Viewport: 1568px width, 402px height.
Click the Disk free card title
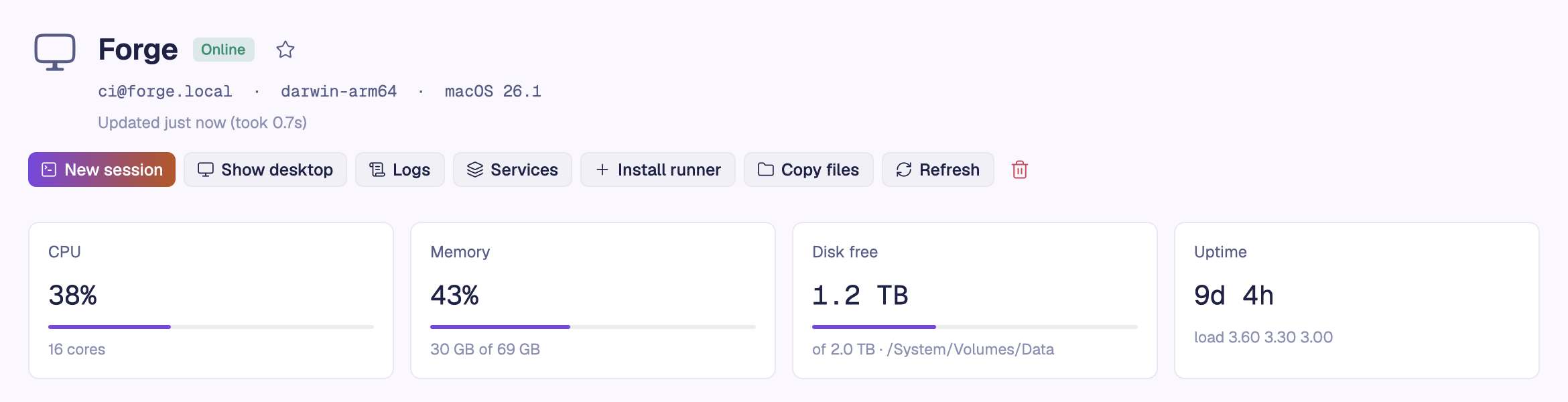(845, 252)
